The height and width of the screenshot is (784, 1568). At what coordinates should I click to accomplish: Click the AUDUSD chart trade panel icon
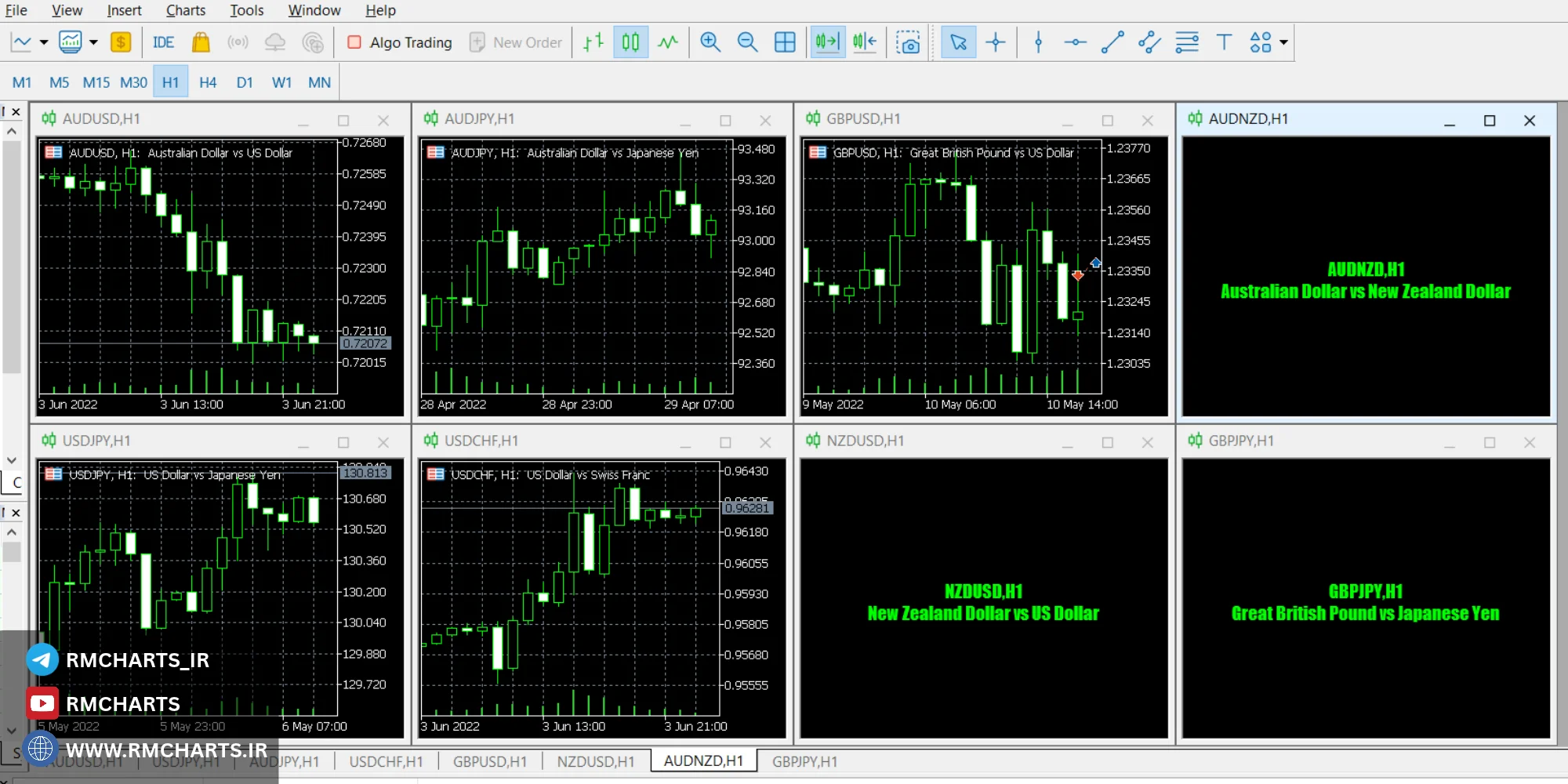pos(53,152)
